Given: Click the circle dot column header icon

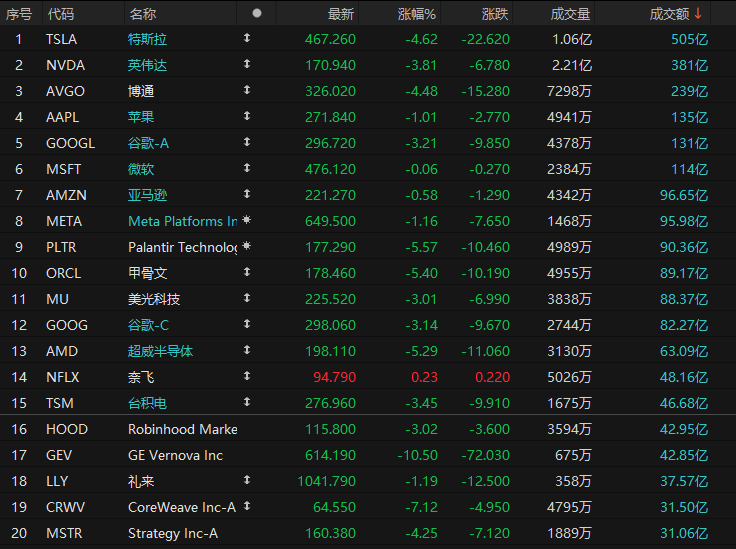Looking at the screenshot, I should [x=257, y=13].
